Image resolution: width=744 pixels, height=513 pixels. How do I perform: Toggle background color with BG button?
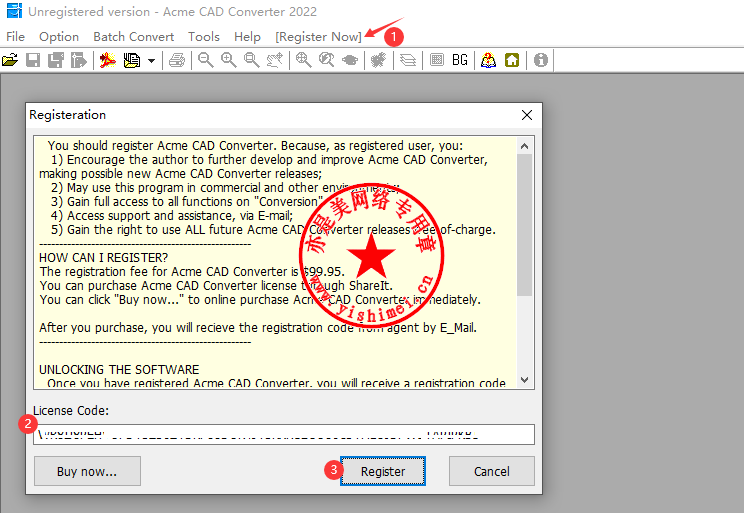(460, 60)
